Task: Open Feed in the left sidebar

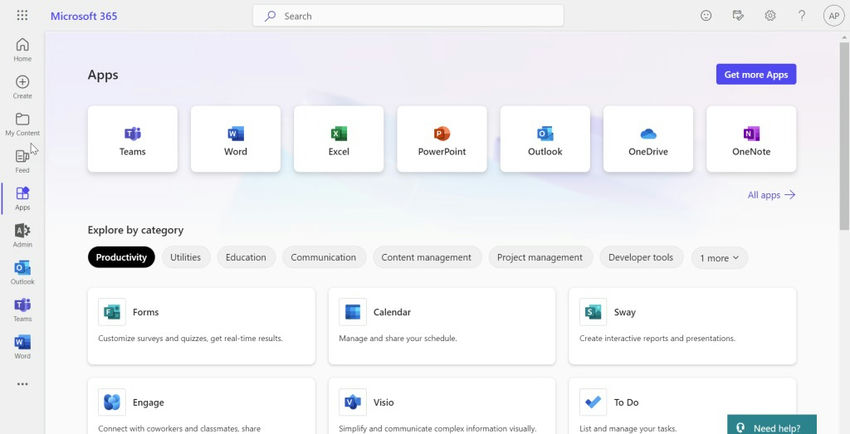Action: click(x=22, y=161)
